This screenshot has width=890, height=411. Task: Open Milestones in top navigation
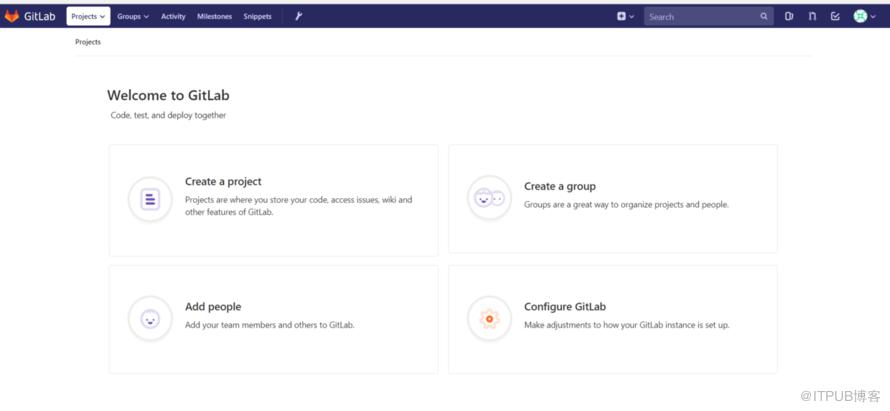click(x=215, y=16)
